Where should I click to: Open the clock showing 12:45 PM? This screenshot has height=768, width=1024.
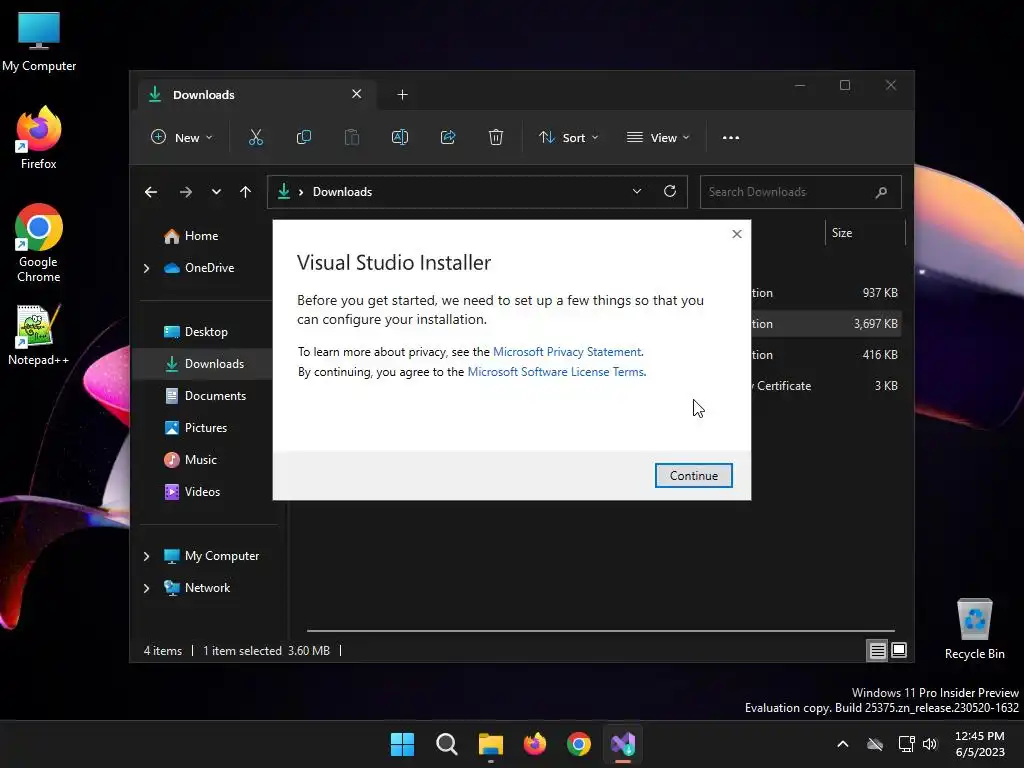[980, 744]
